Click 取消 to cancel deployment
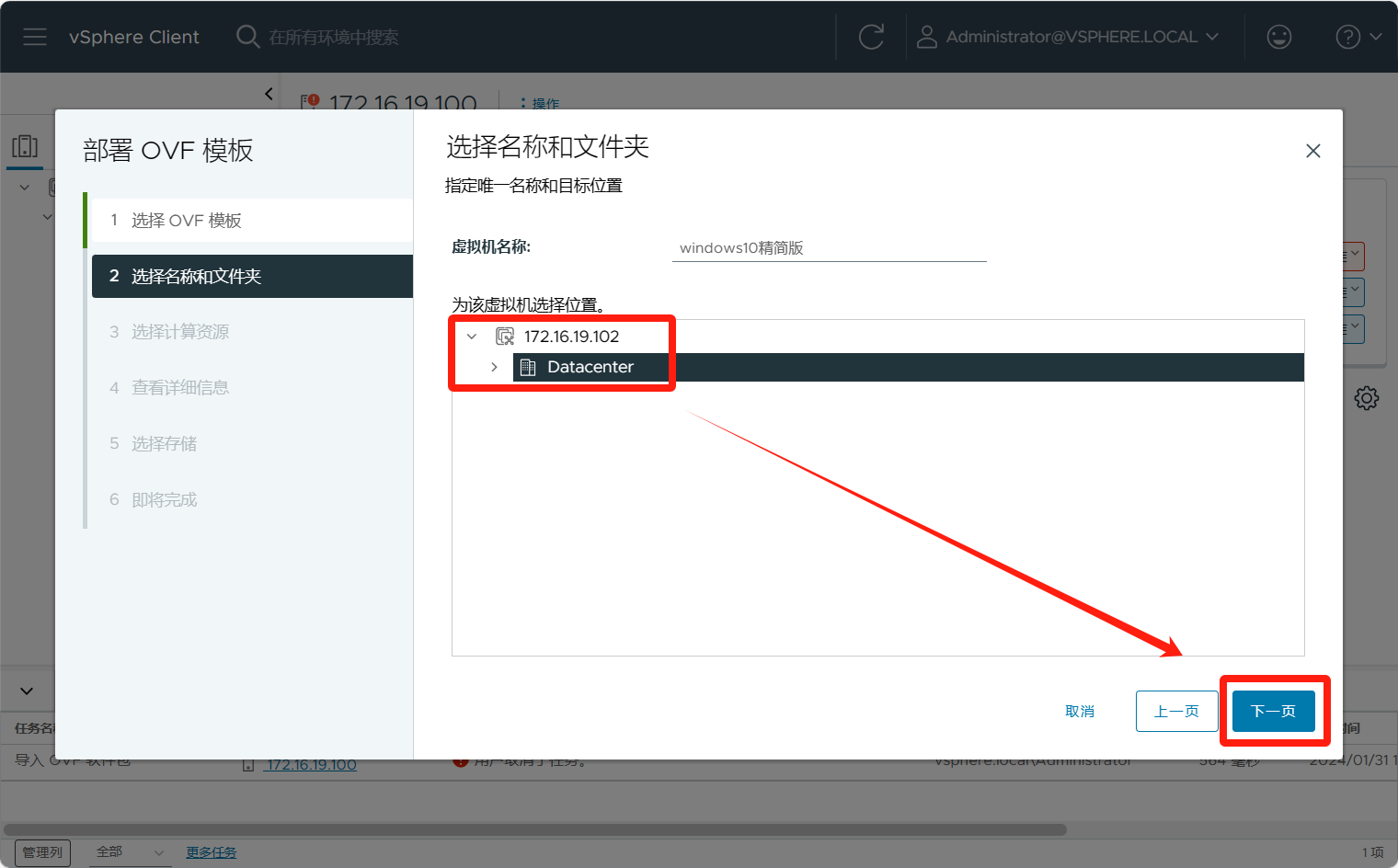1398x868 pixels. point(1080,711)
